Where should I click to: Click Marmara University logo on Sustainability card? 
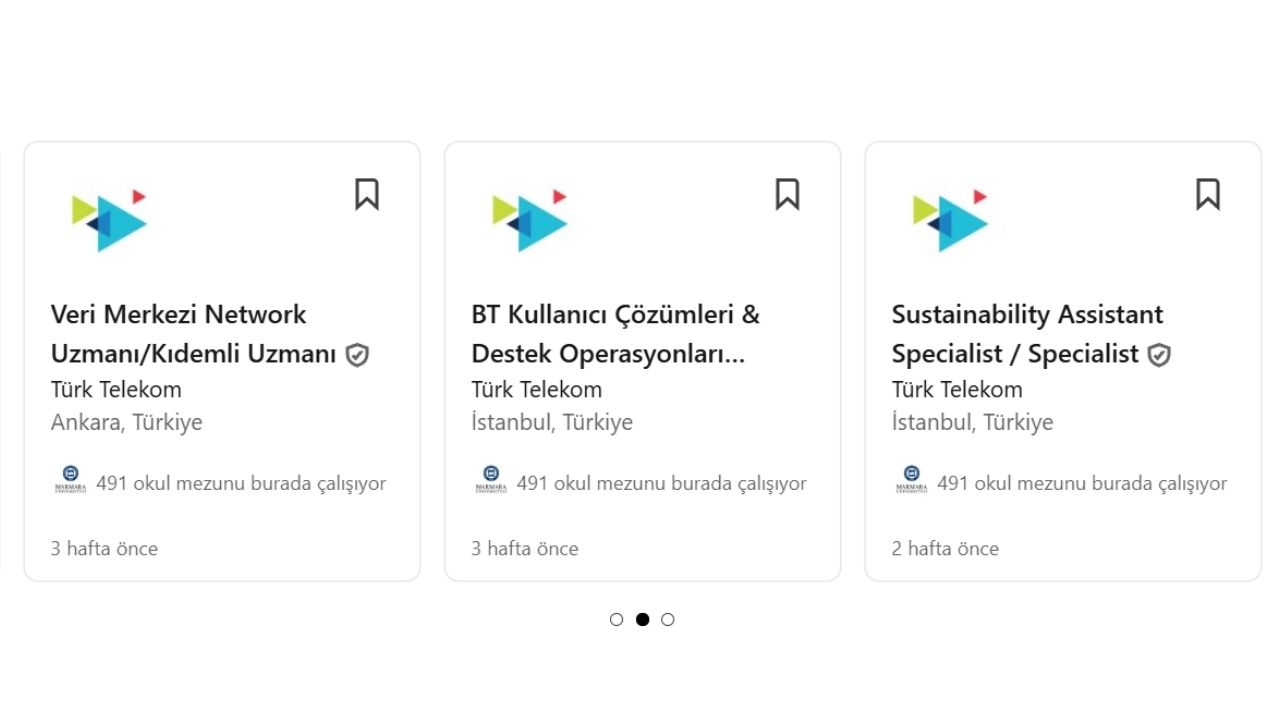(911, 480)
